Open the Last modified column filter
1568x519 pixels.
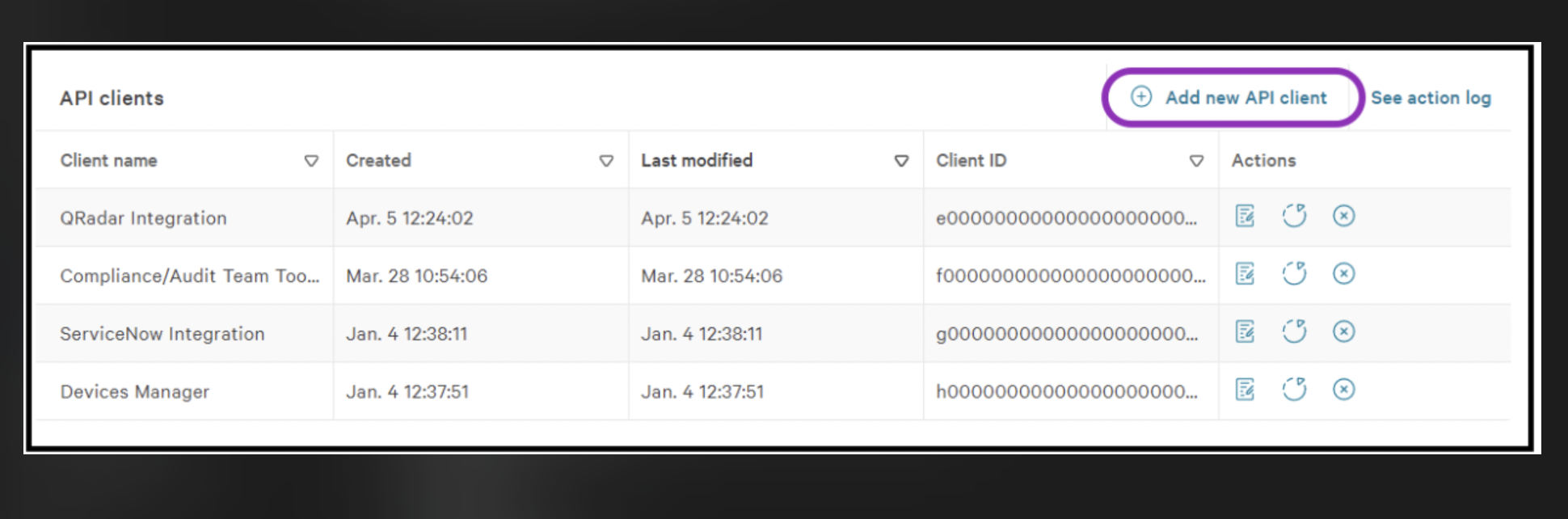901,161
